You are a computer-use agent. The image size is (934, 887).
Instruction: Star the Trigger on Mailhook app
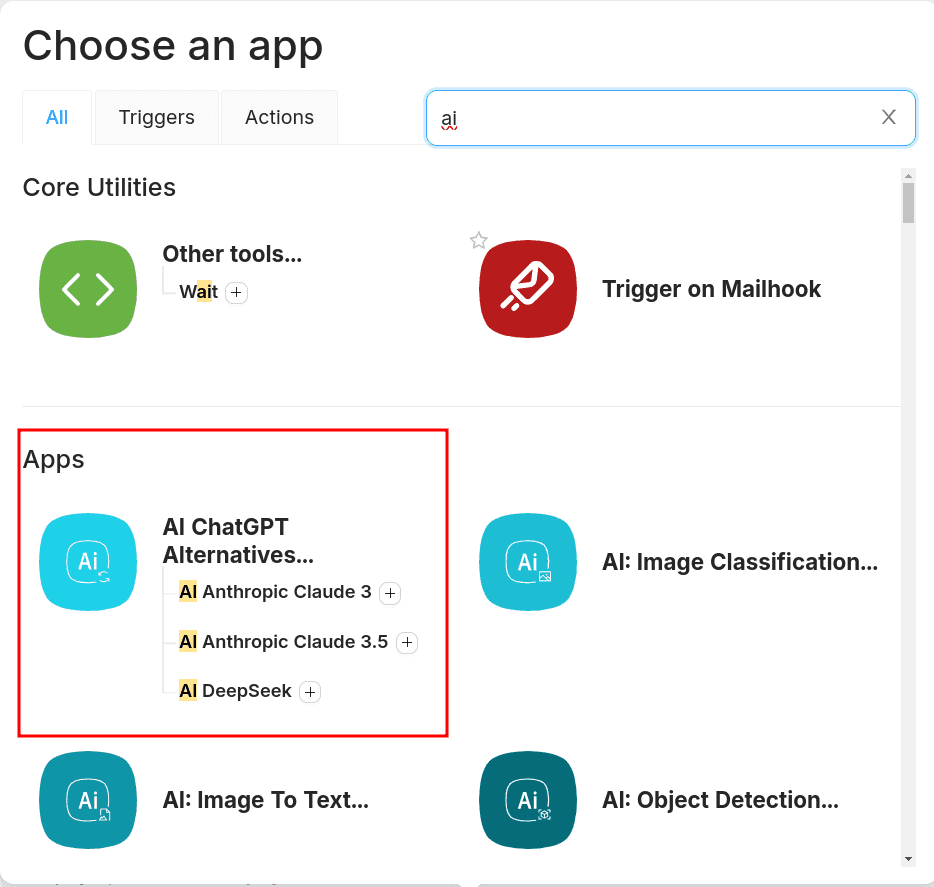point(479,240)
